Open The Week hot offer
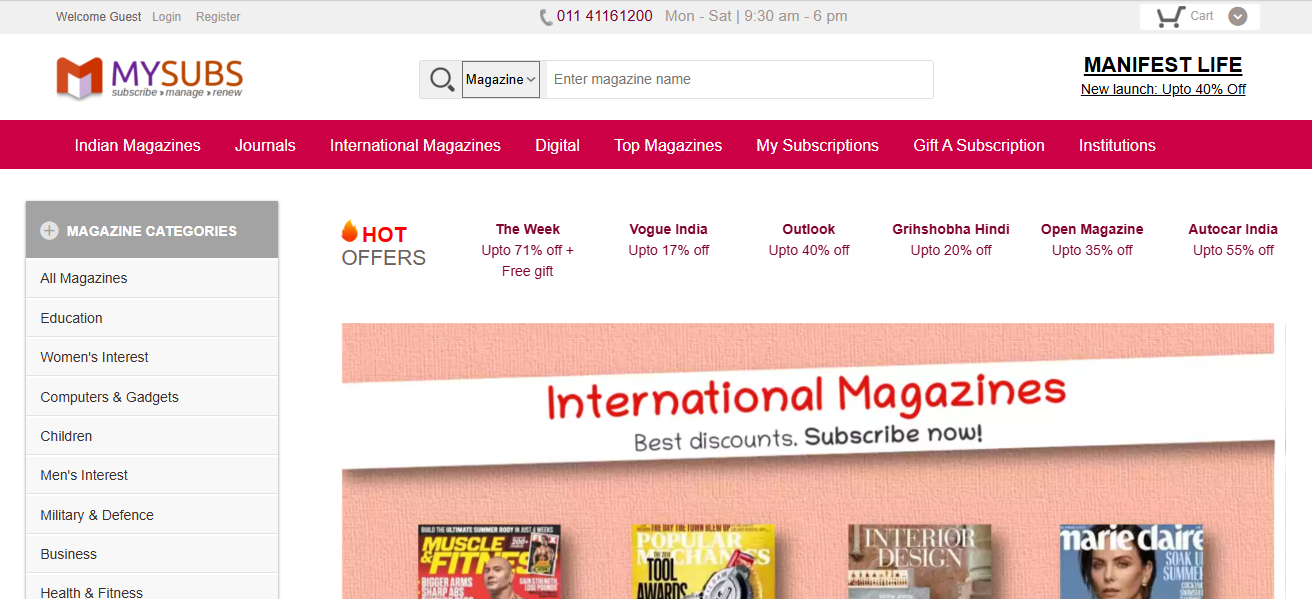Screen dimensions: 1312x599 [528, 250]
